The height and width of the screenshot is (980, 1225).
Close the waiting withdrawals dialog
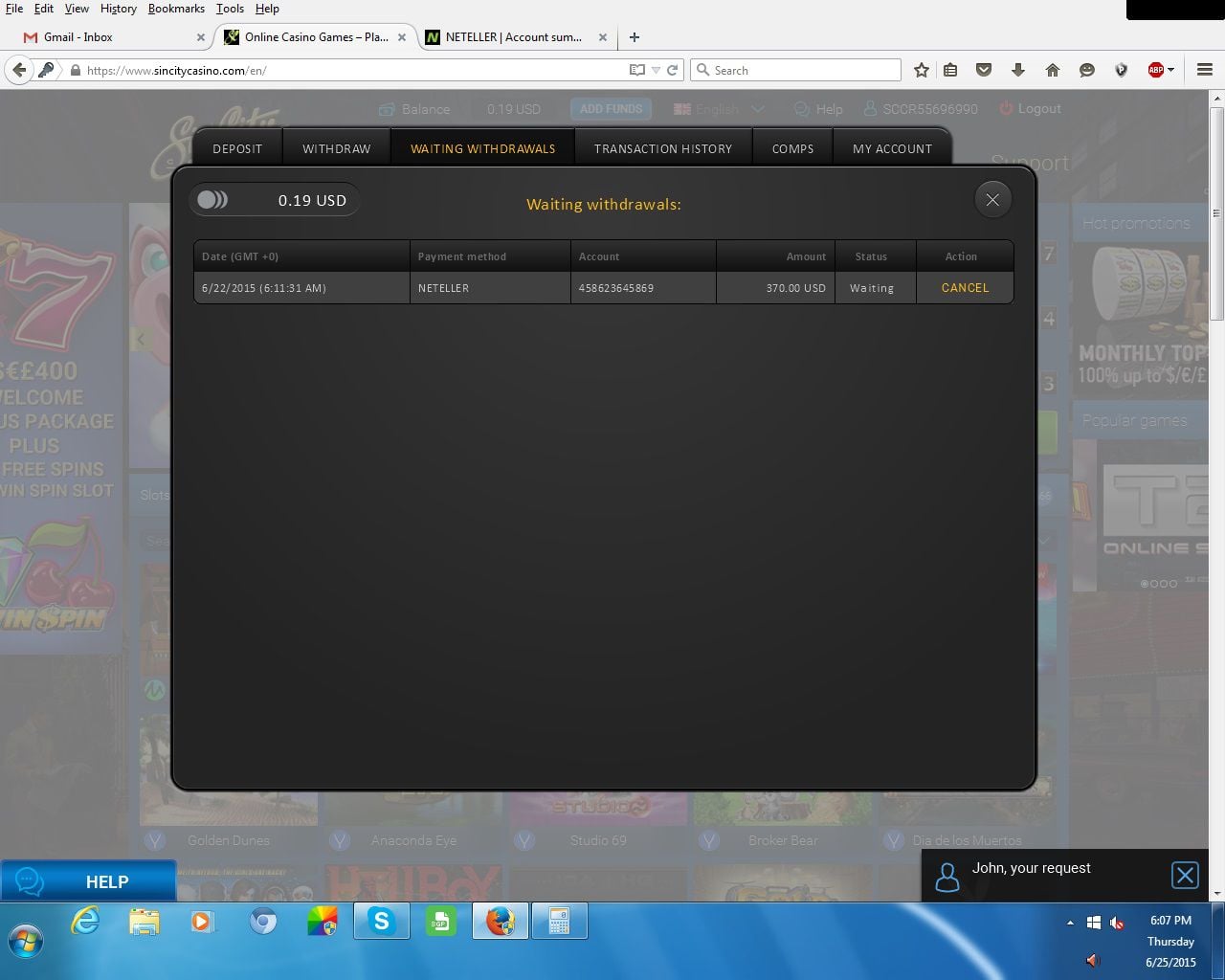click(x=992, y=199)
